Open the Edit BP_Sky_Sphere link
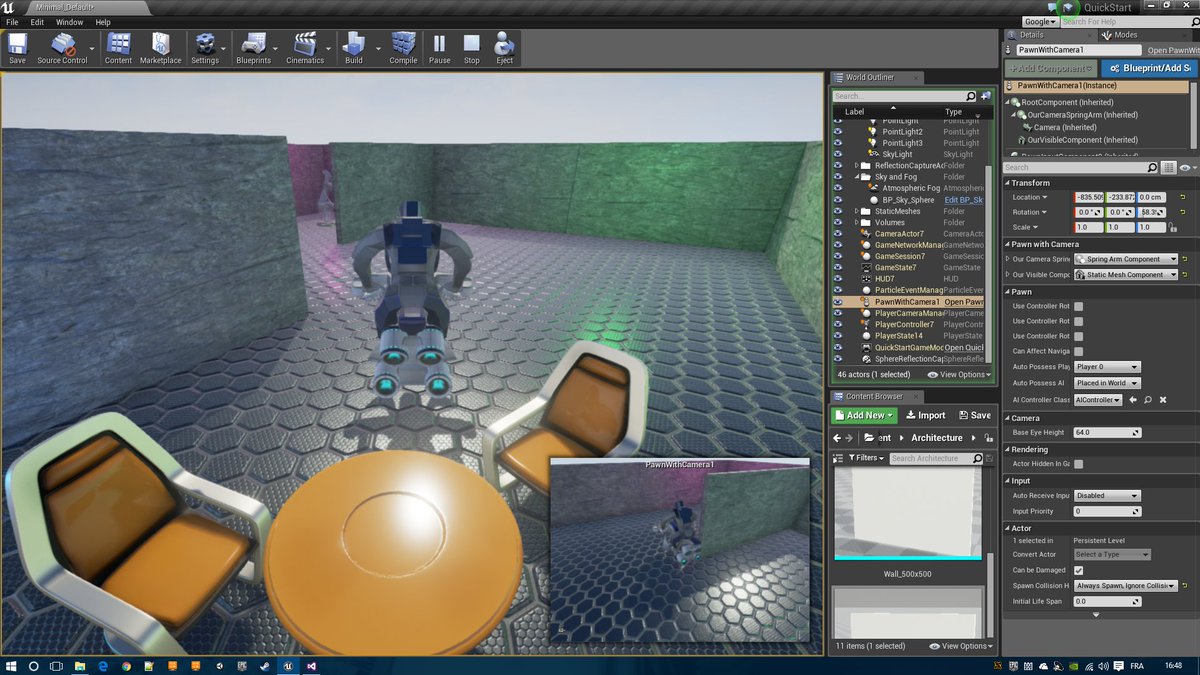The width and height of the screenshot is (1200, 675). coord(964,200)
